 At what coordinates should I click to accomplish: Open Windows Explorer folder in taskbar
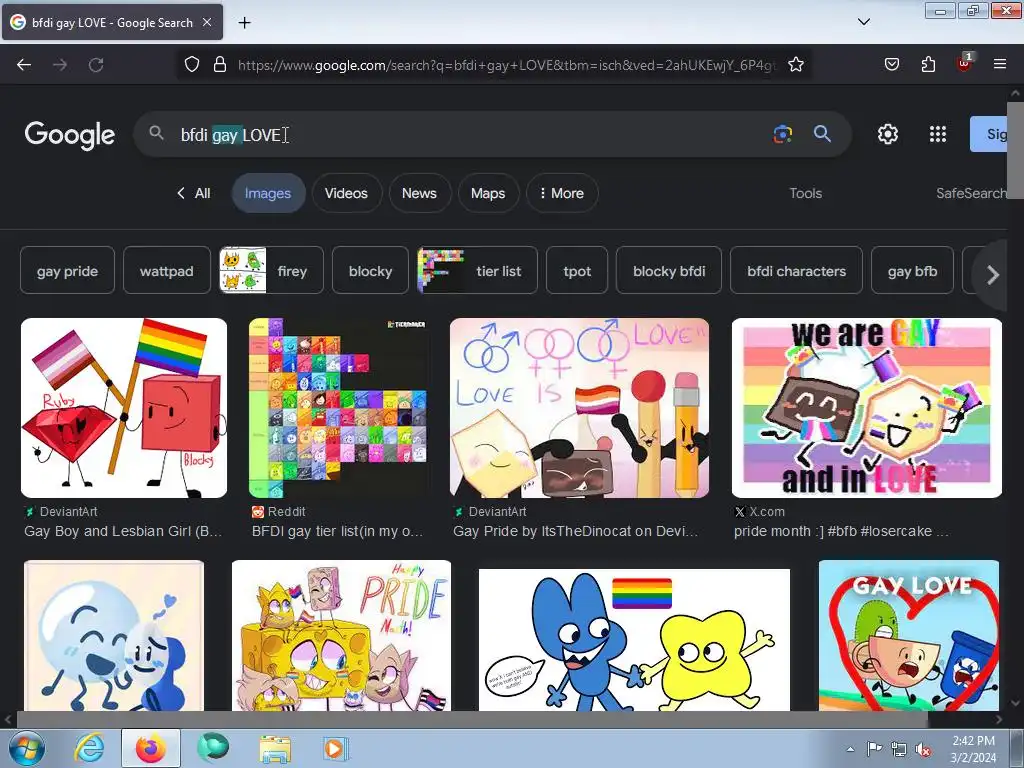point(275,748)
